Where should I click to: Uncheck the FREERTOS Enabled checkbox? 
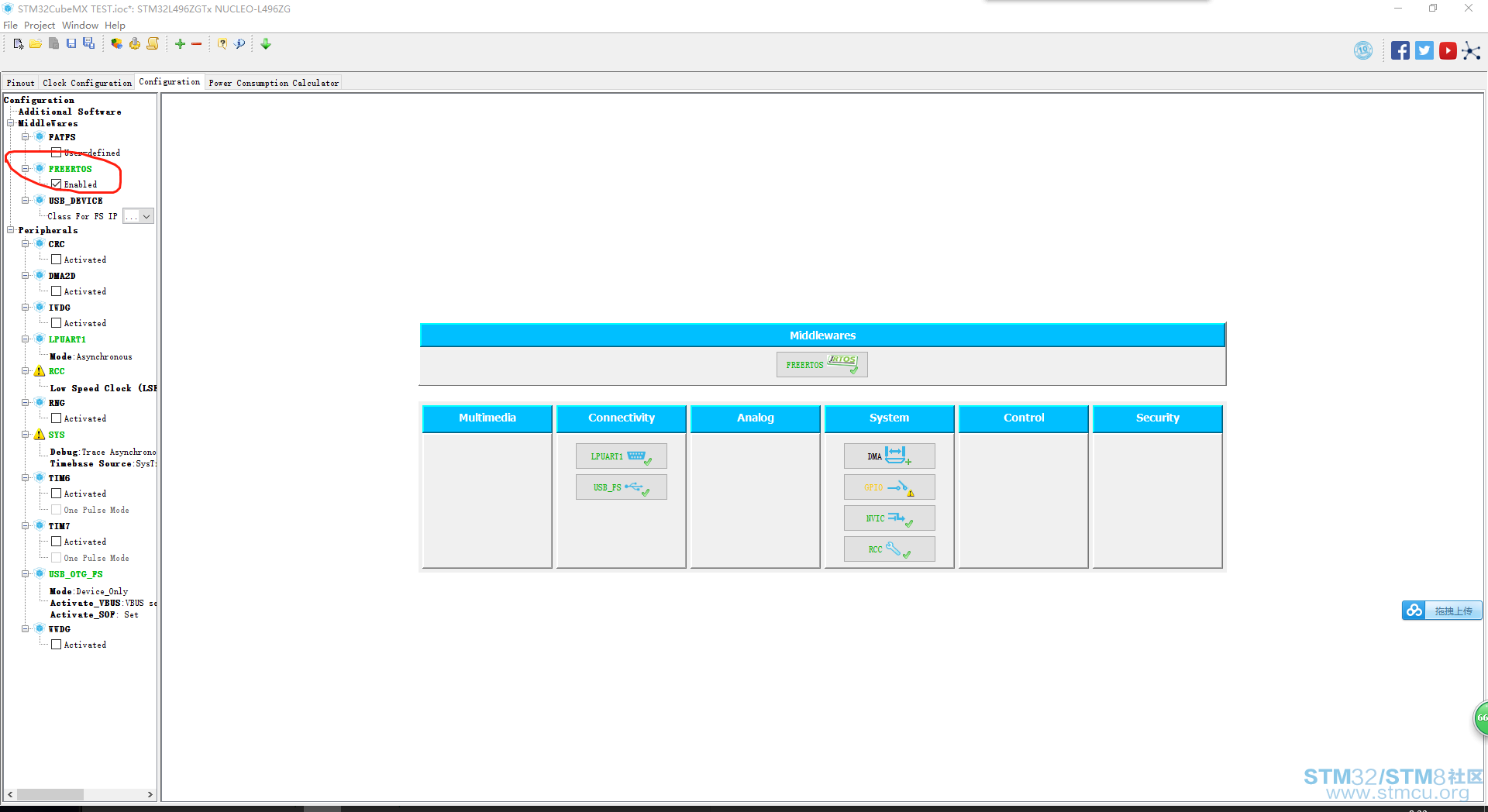coord(56,184)
